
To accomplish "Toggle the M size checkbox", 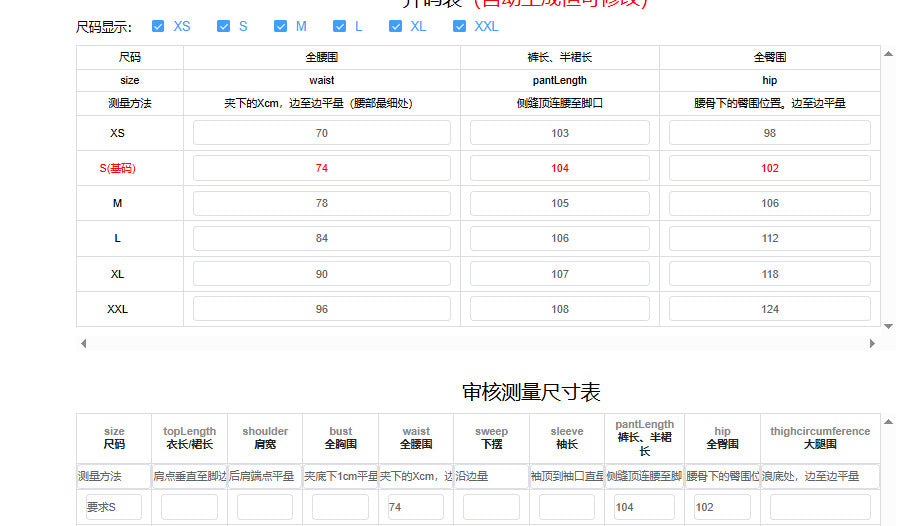I will coord(281,26).
